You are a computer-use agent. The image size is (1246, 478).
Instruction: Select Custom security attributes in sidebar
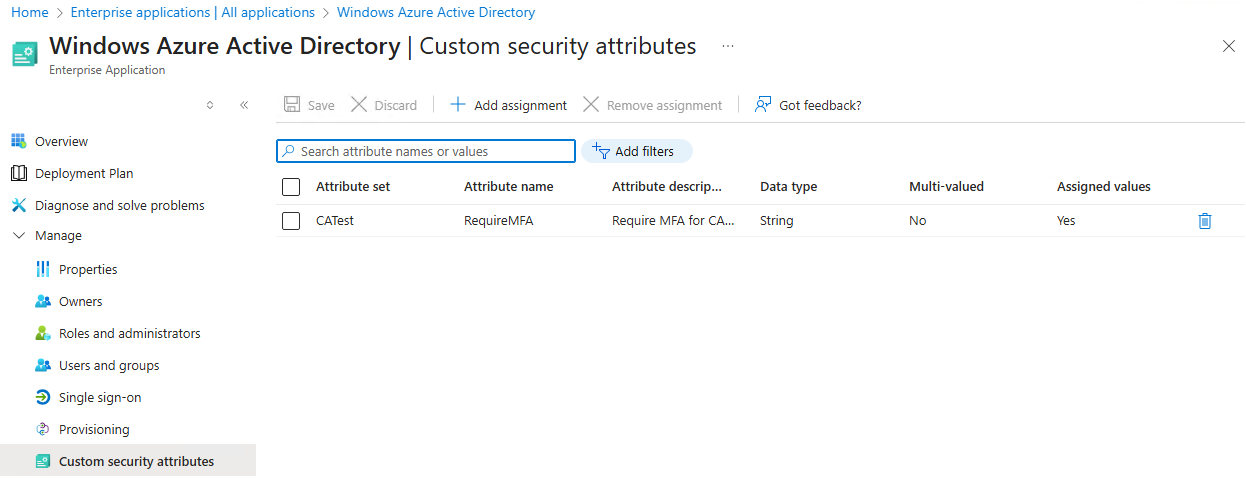[x=128, y=461]
